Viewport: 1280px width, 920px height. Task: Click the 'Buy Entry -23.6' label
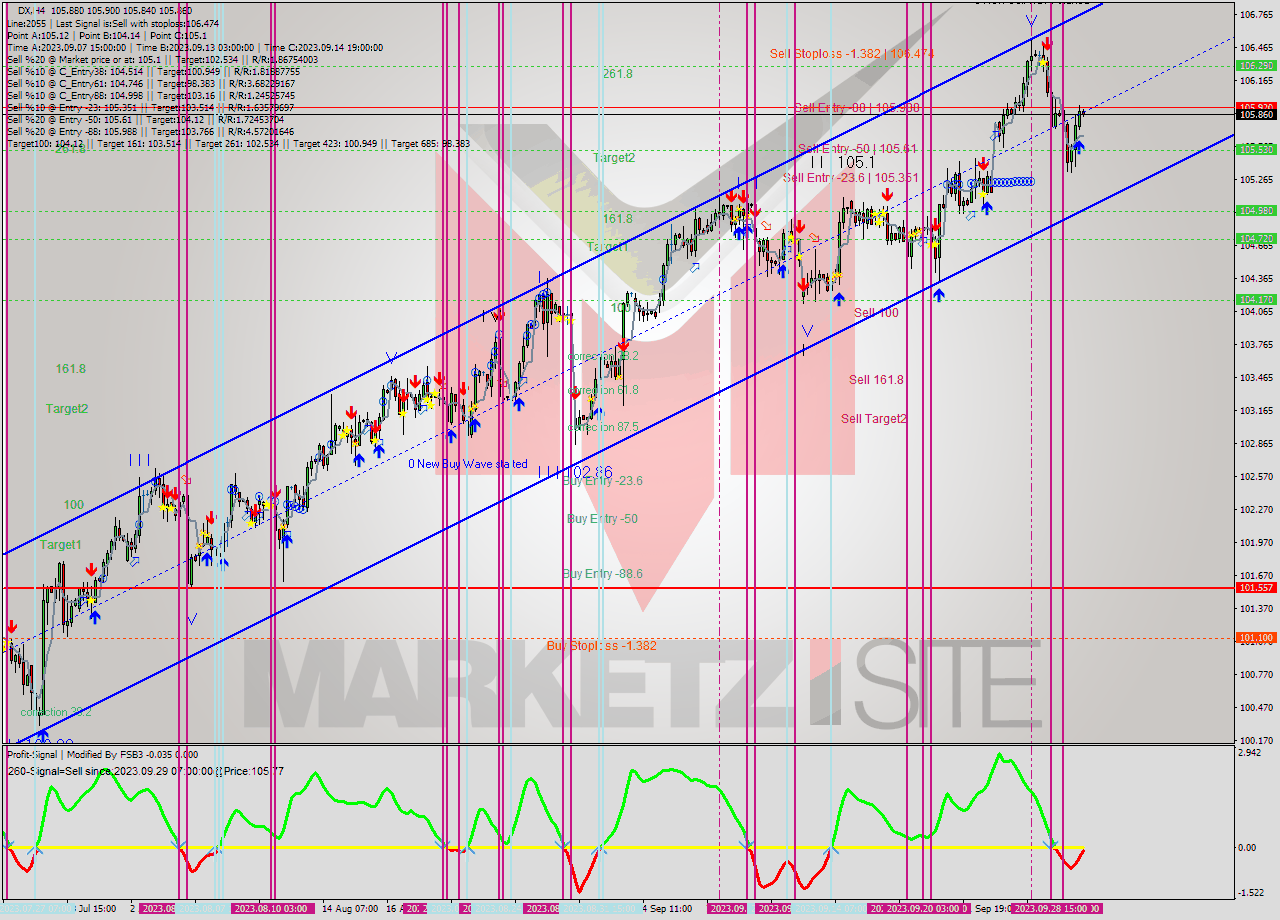(602, 481)
